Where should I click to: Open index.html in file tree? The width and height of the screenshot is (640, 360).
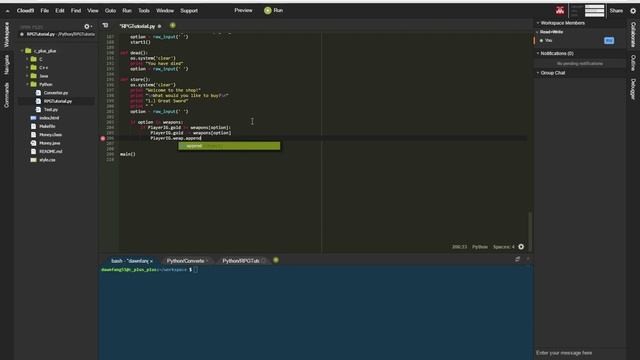coord(49,118)
